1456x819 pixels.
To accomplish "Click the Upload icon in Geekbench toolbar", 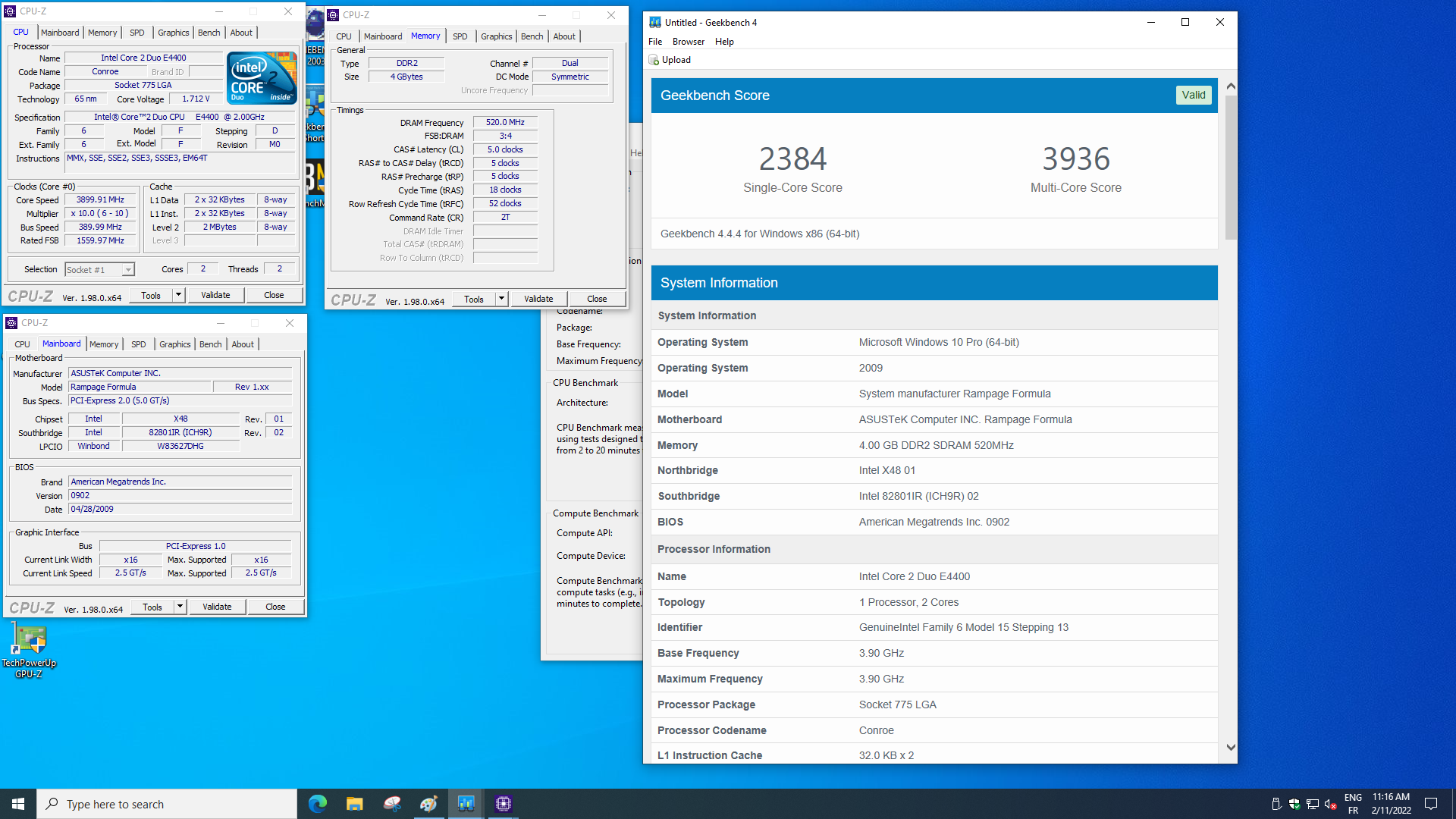I will tap(654, 60).
